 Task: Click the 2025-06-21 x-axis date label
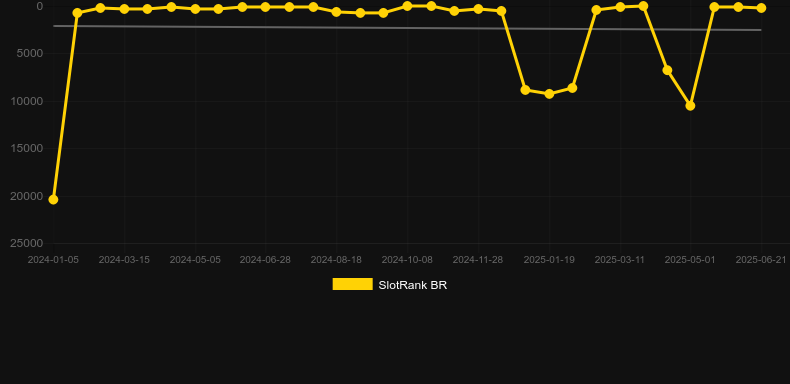[761, 260]
